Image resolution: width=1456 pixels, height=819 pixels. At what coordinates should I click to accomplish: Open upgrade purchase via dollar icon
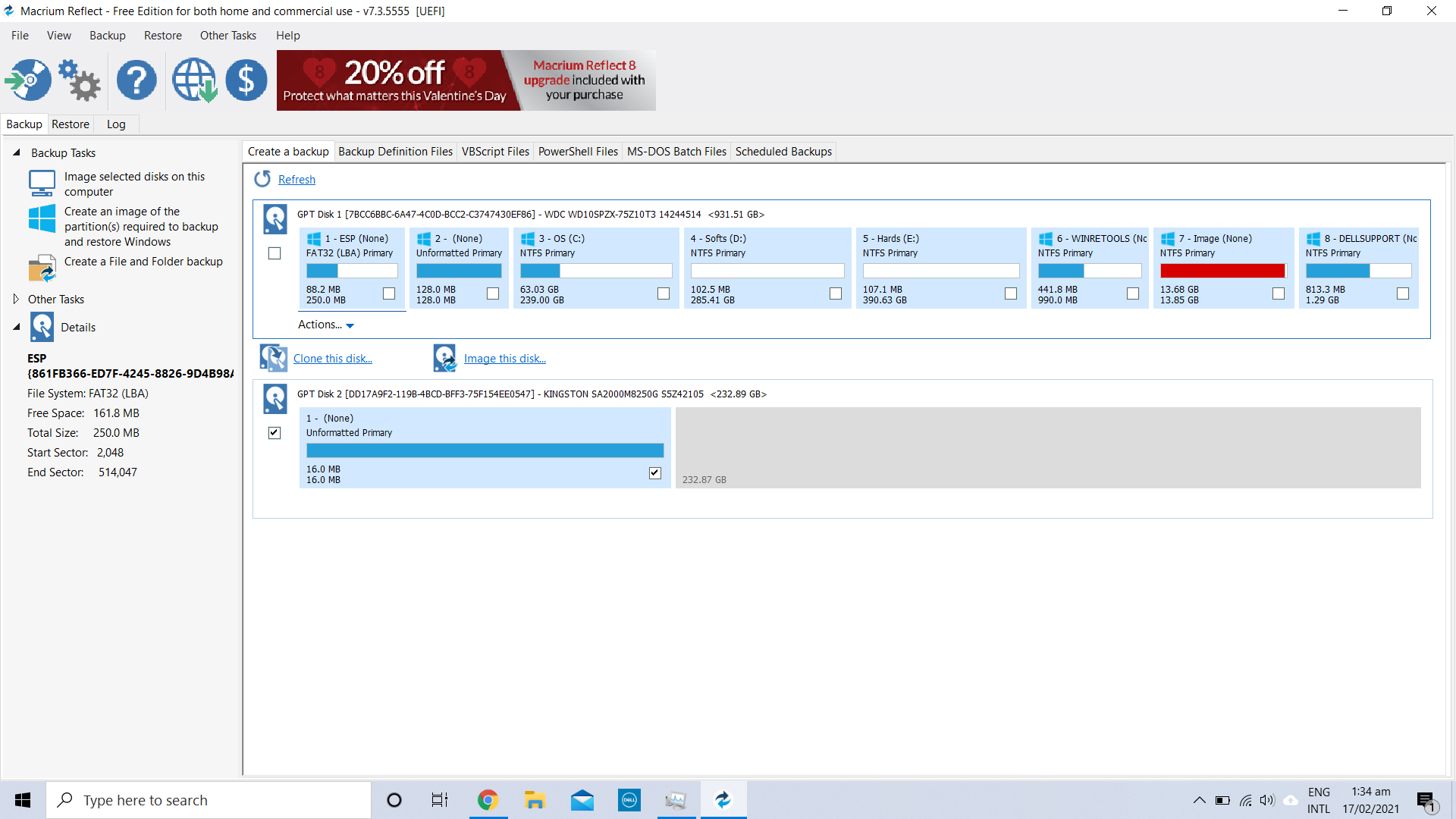point(246,80)
